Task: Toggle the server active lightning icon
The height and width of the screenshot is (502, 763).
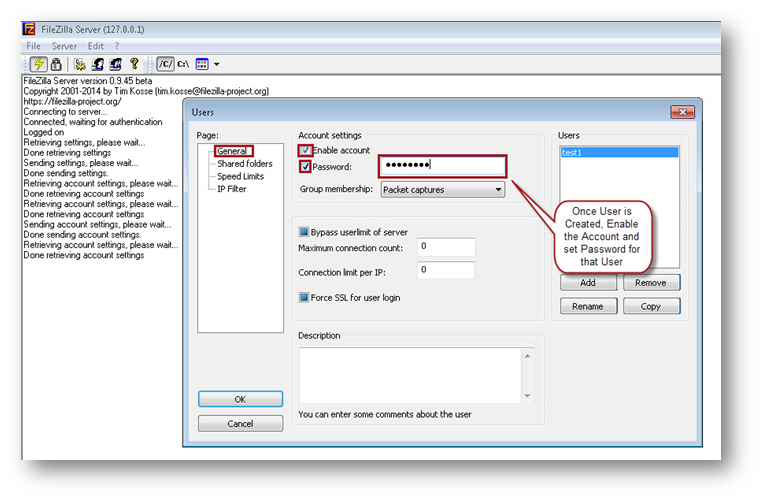Action: (x=38, y=64)
